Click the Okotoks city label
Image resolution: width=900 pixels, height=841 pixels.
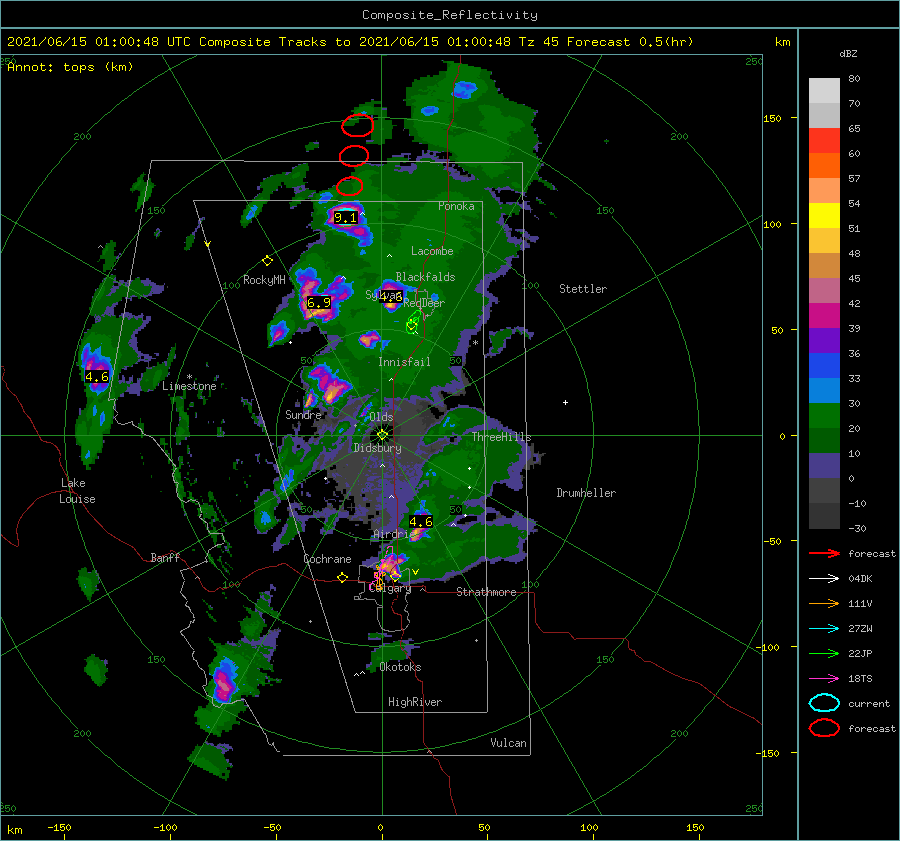400,667
